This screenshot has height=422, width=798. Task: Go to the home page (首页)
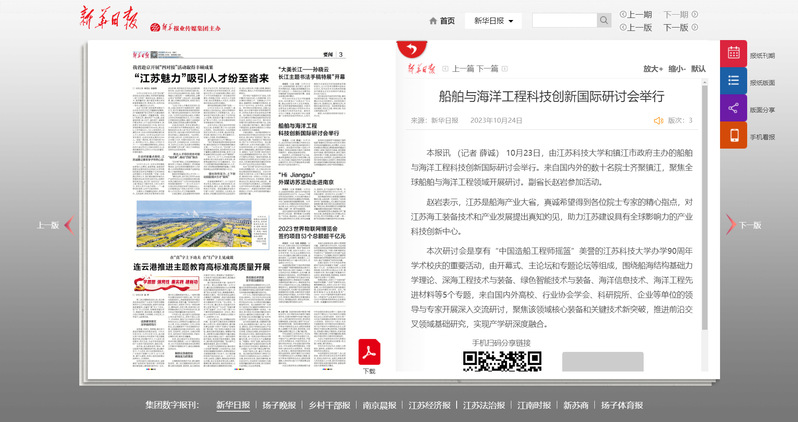[x=441, y=20]
